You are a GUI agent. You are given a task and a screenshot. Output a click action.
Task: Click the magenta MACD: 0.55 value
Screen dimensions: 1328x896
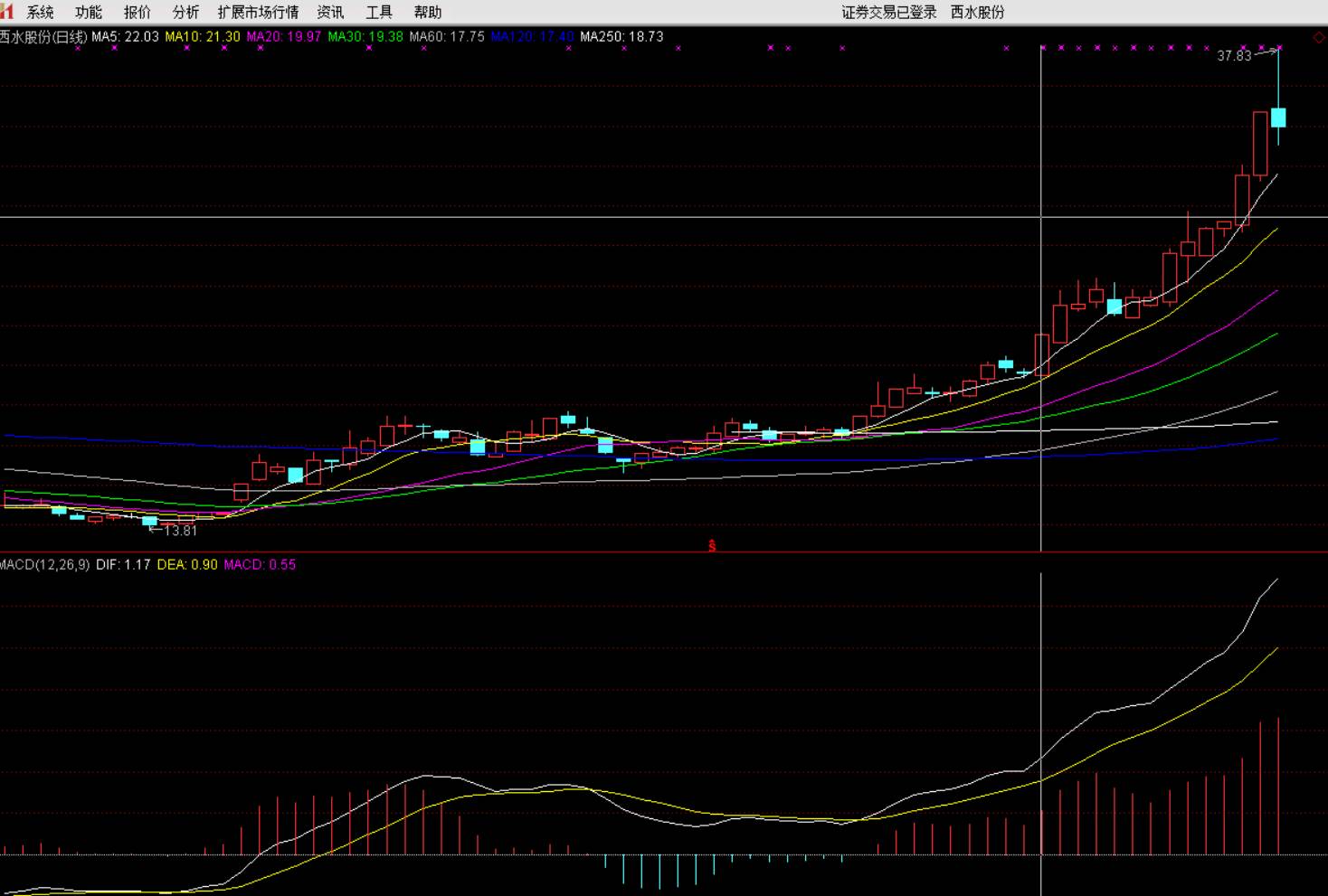coord(260,564)
